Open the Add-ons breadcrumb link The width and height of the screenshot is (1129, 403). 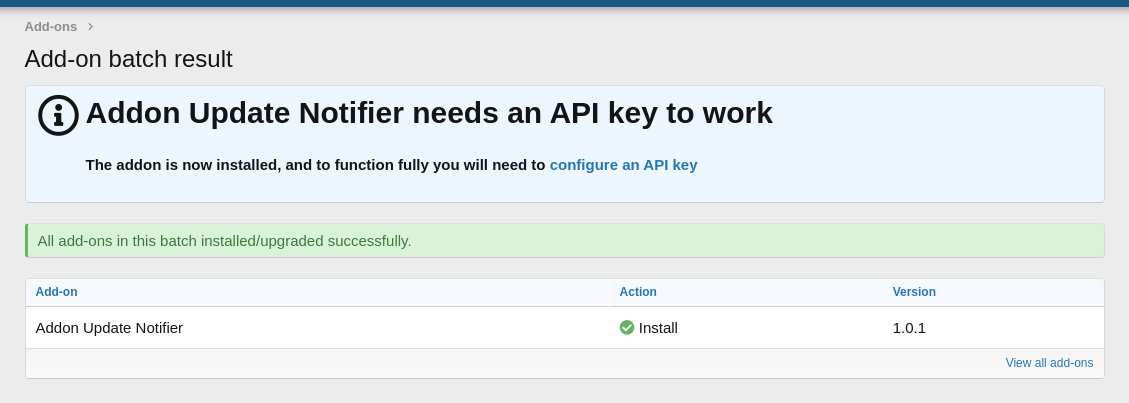[x=51, y=27]
